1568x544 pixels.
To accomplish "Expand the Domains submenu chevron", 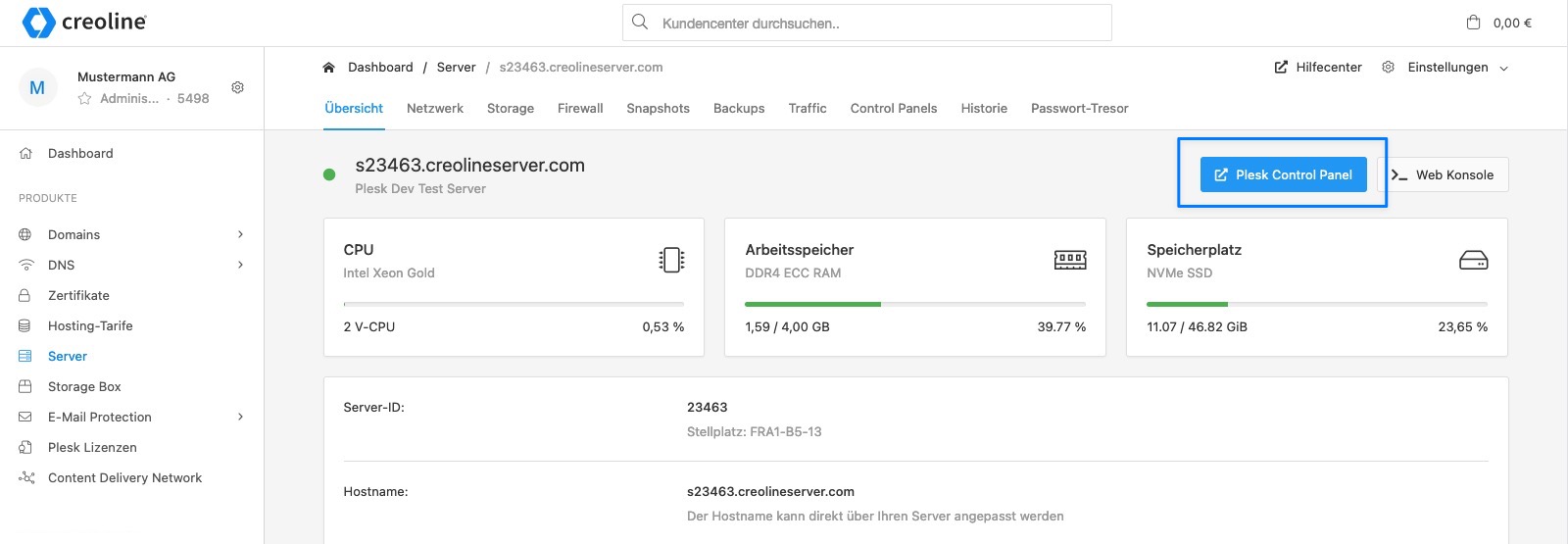I will [240, 234].
